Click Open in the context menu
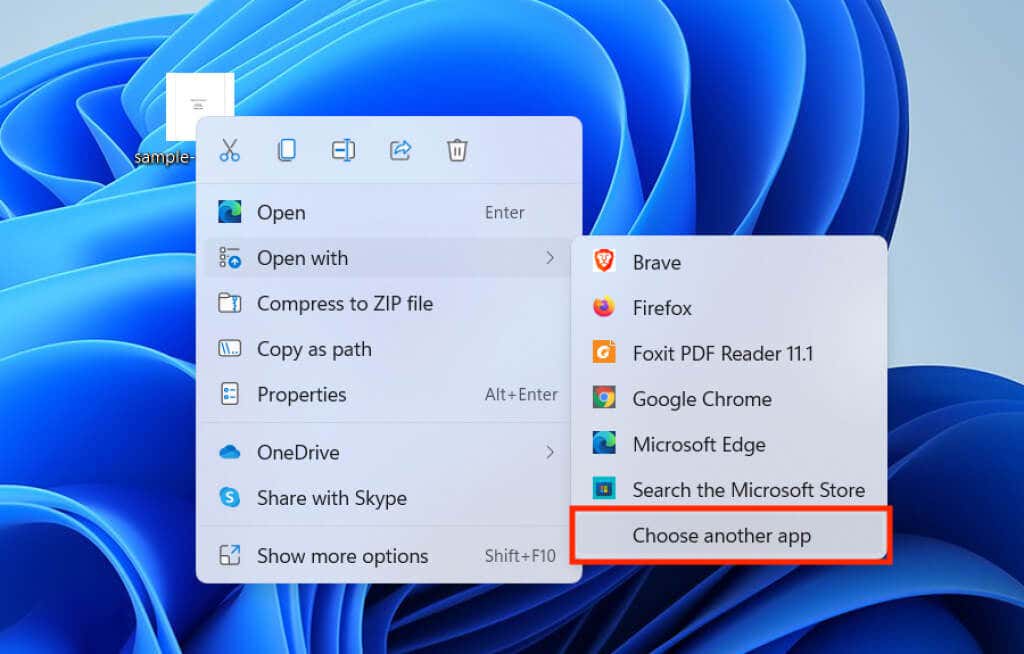Viewport: 1024px width, 654px height. pyautogui.click(x=281, y=213)
